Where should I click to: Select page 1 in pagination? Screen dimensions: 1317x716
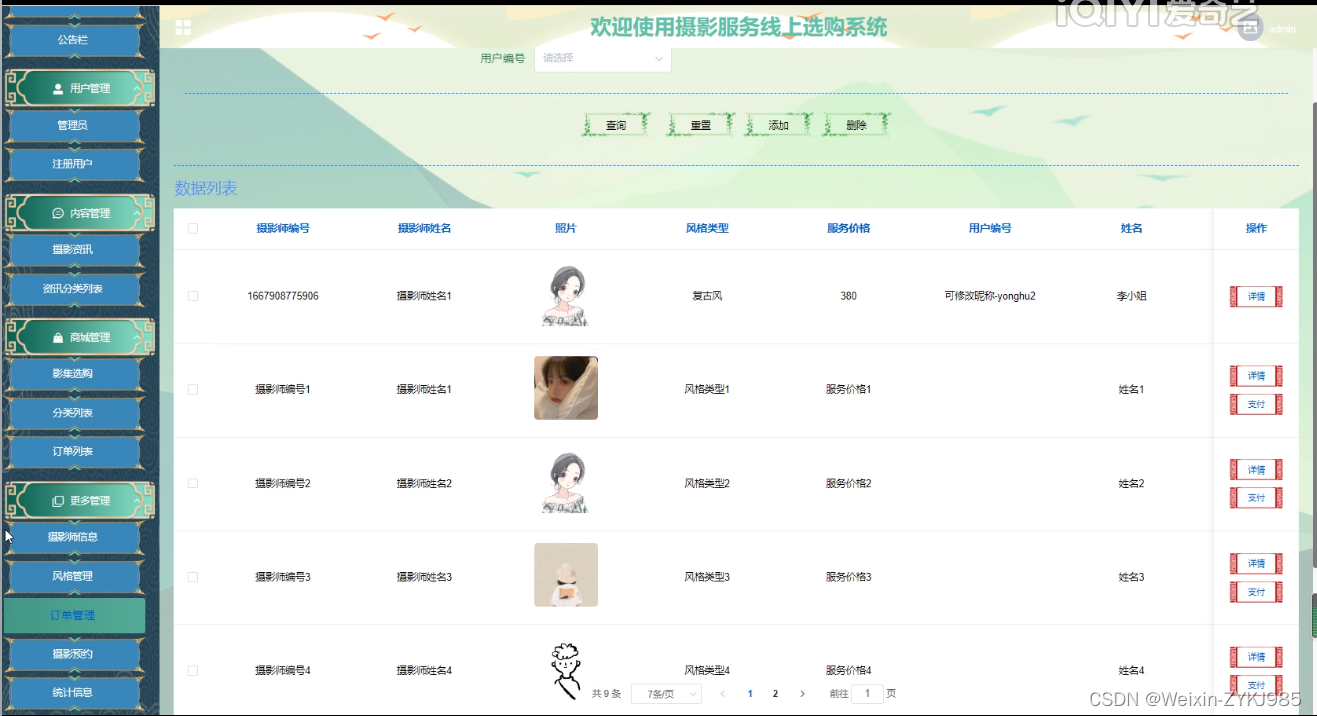751,693
